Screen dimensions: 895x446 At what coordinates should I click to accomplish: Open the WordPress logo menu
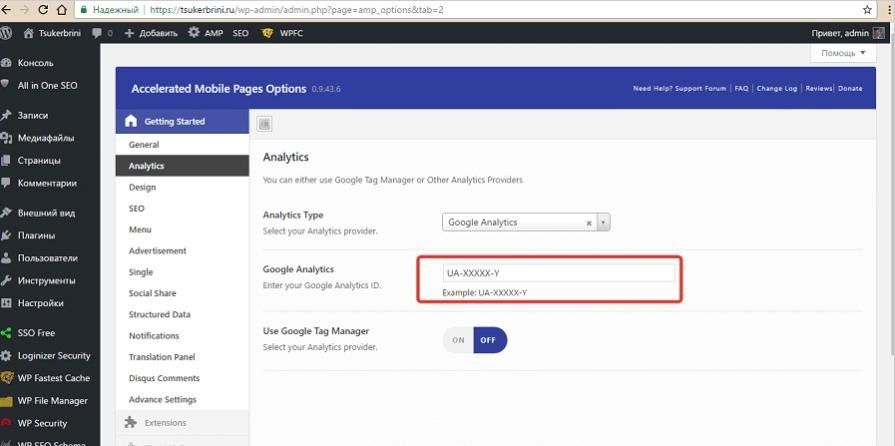(6, 33)
